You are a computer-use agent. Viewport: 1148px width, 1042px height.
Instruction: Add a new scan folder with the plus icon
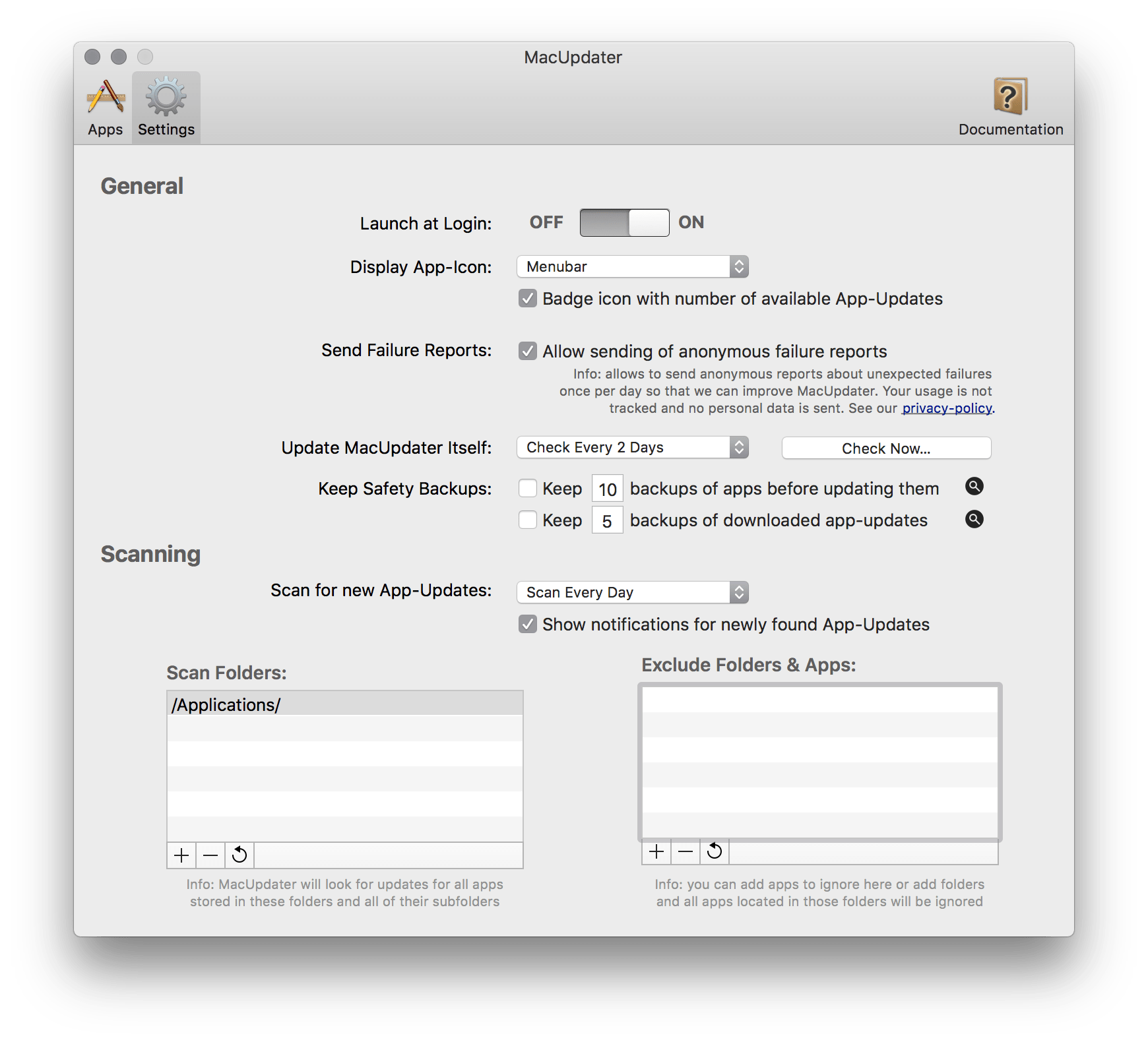181,854
